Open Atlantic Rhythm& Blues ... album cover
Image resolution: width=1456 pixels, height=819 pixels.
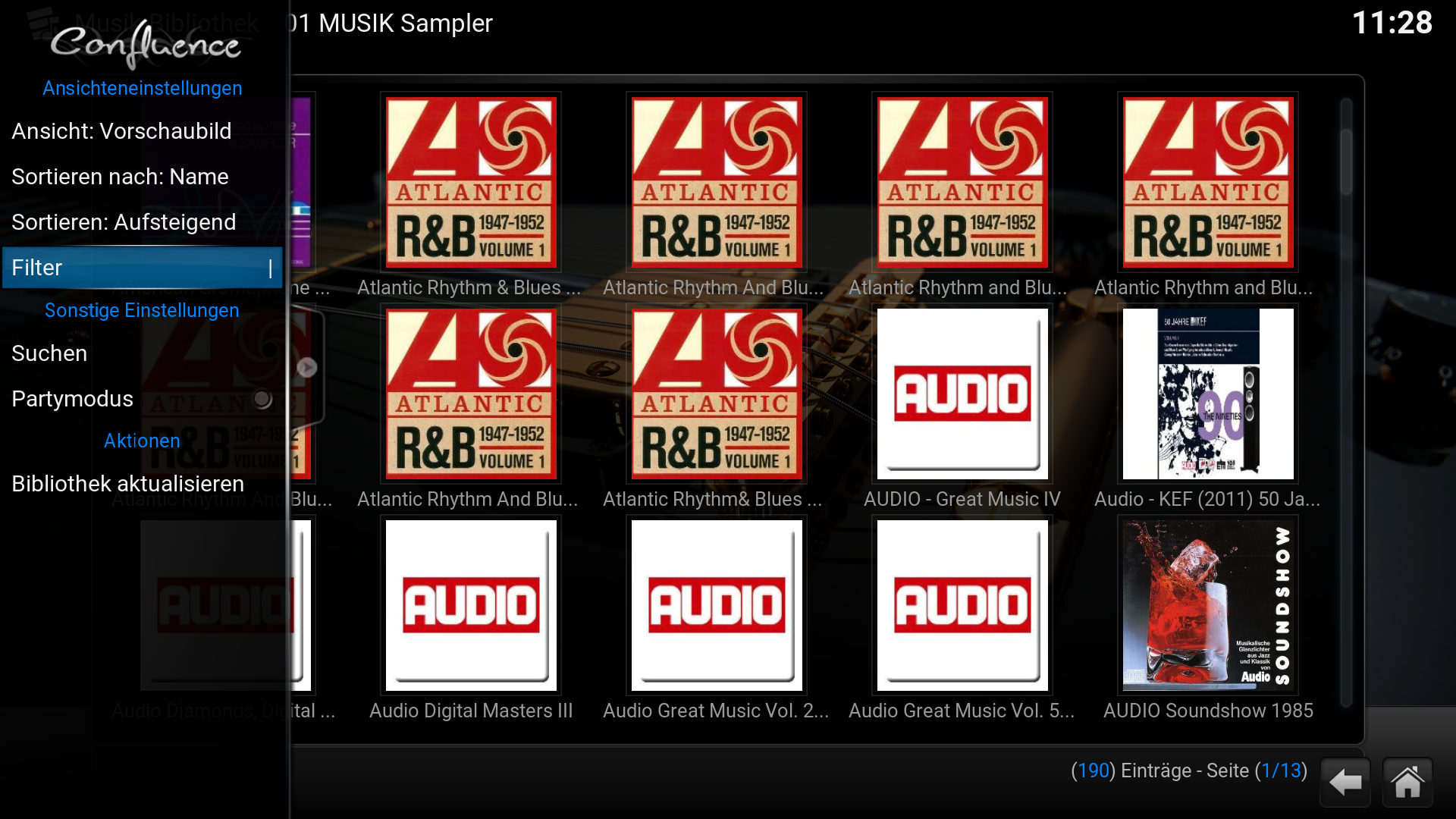coord(717,394)
